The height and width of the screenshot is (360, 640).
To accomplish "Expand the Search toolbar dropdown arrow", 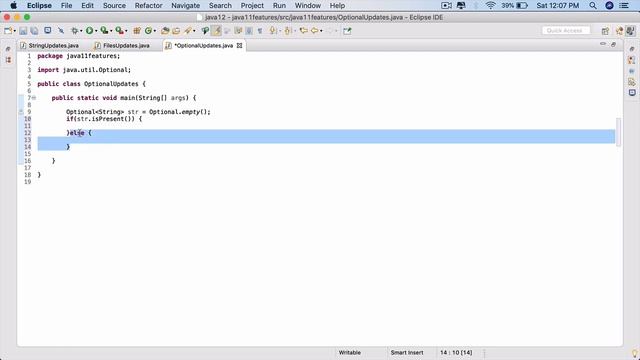I will (194, 31).
